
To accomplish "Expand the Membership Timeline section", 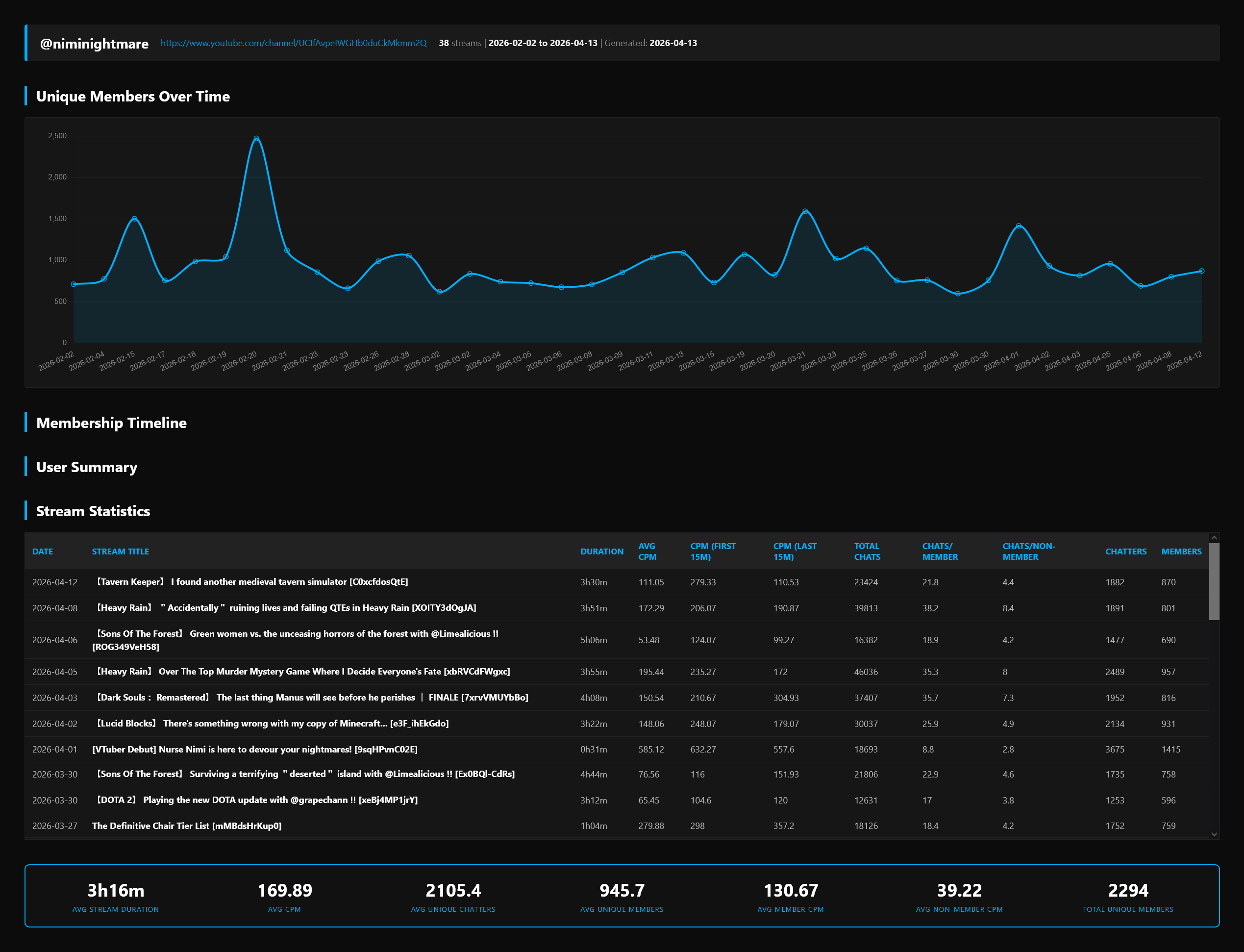I will click(x=111, y=423).
